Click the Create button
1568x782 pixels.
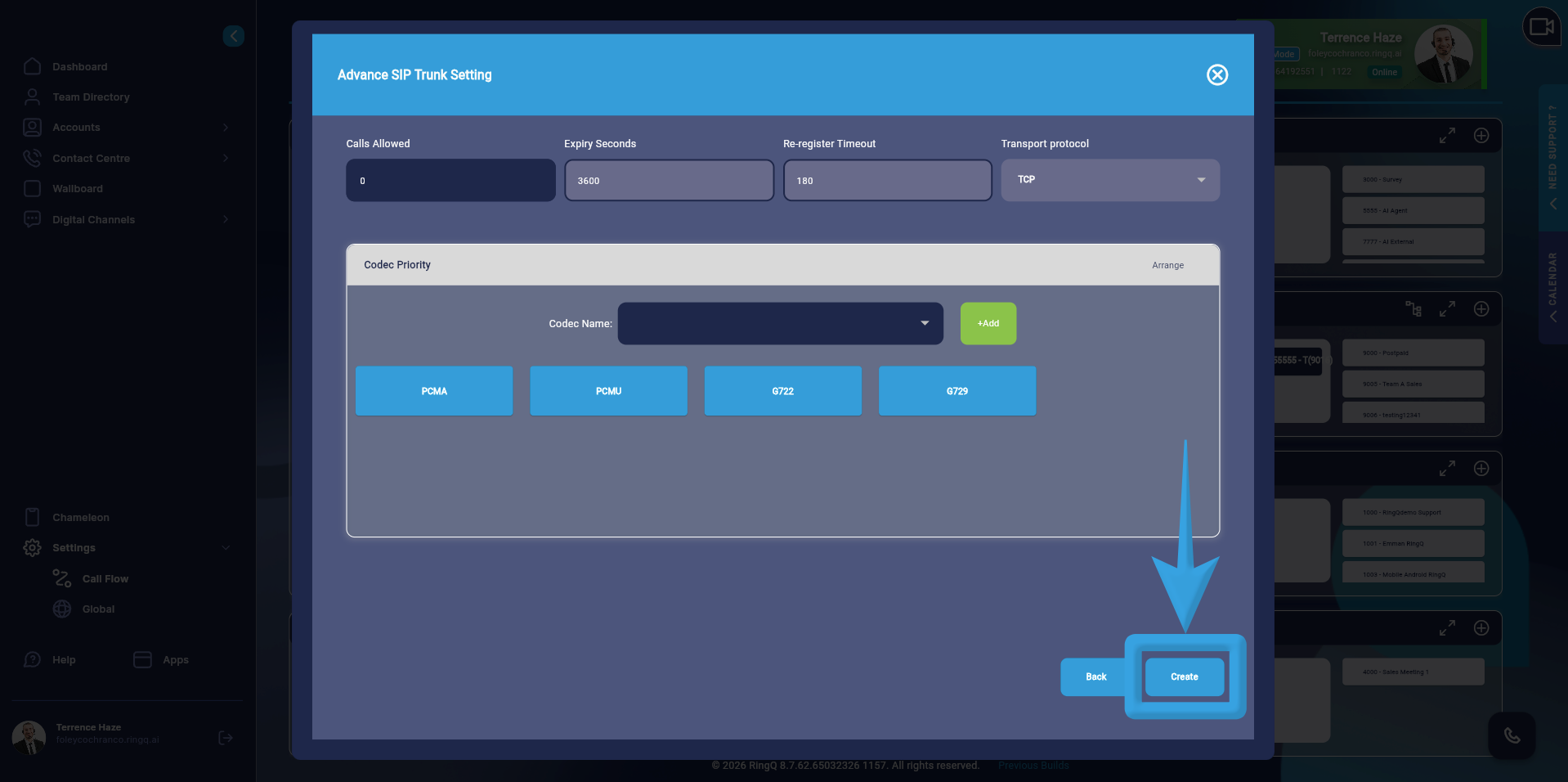click(x=1184, y=677)
